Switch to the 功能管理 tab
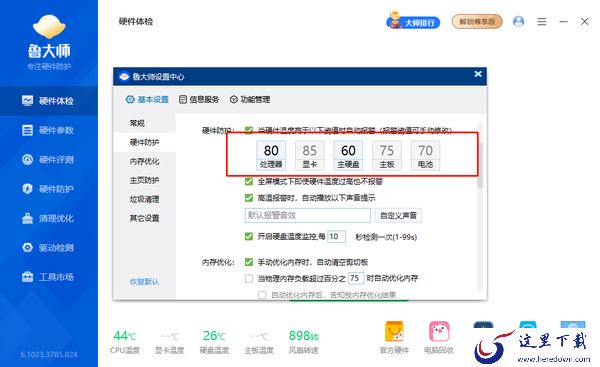Image resolution: width=600 pixels, height=367 pixels. click(x=250, y=99)
